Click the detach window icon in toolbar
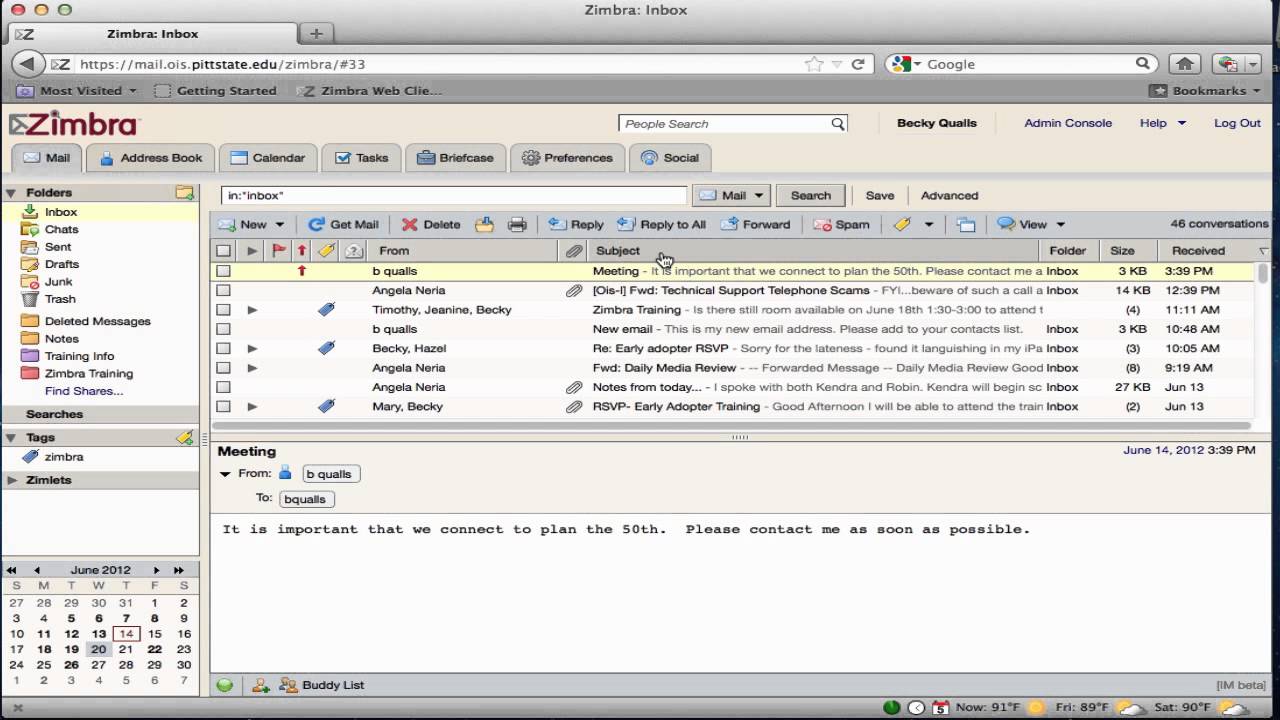This screenshot has height=720, width=1280. (x=965, y=225)
